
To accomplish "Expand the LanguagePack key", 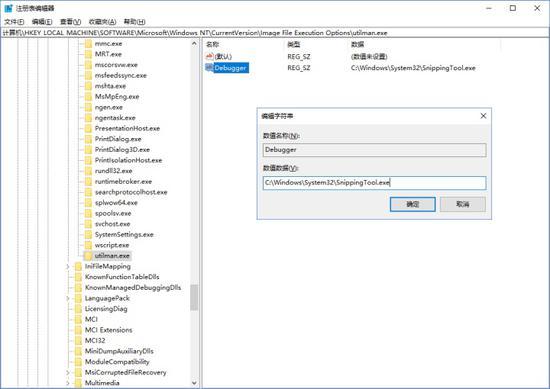I will [x=68, y=298].
